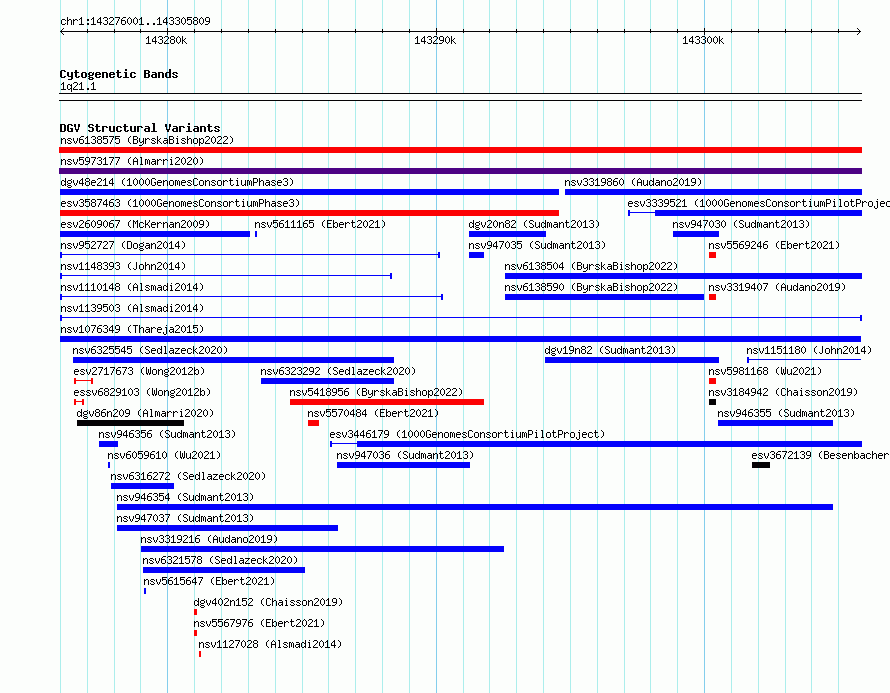Screen dimensions: 890x693
Task: Click esv3446179 pilot project label
Action: (467, 434)
